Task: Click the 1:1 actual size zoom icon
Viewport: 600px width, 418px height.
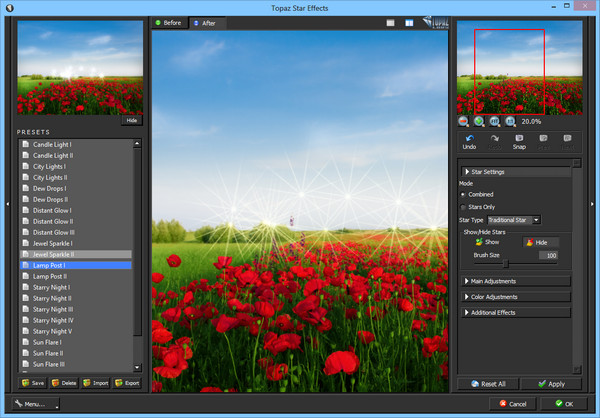Action: coord(509,122)
